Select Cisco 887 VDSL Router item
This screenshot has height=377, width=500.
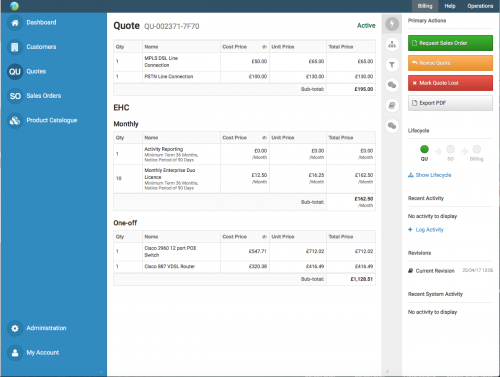click(x=170, y=266)
